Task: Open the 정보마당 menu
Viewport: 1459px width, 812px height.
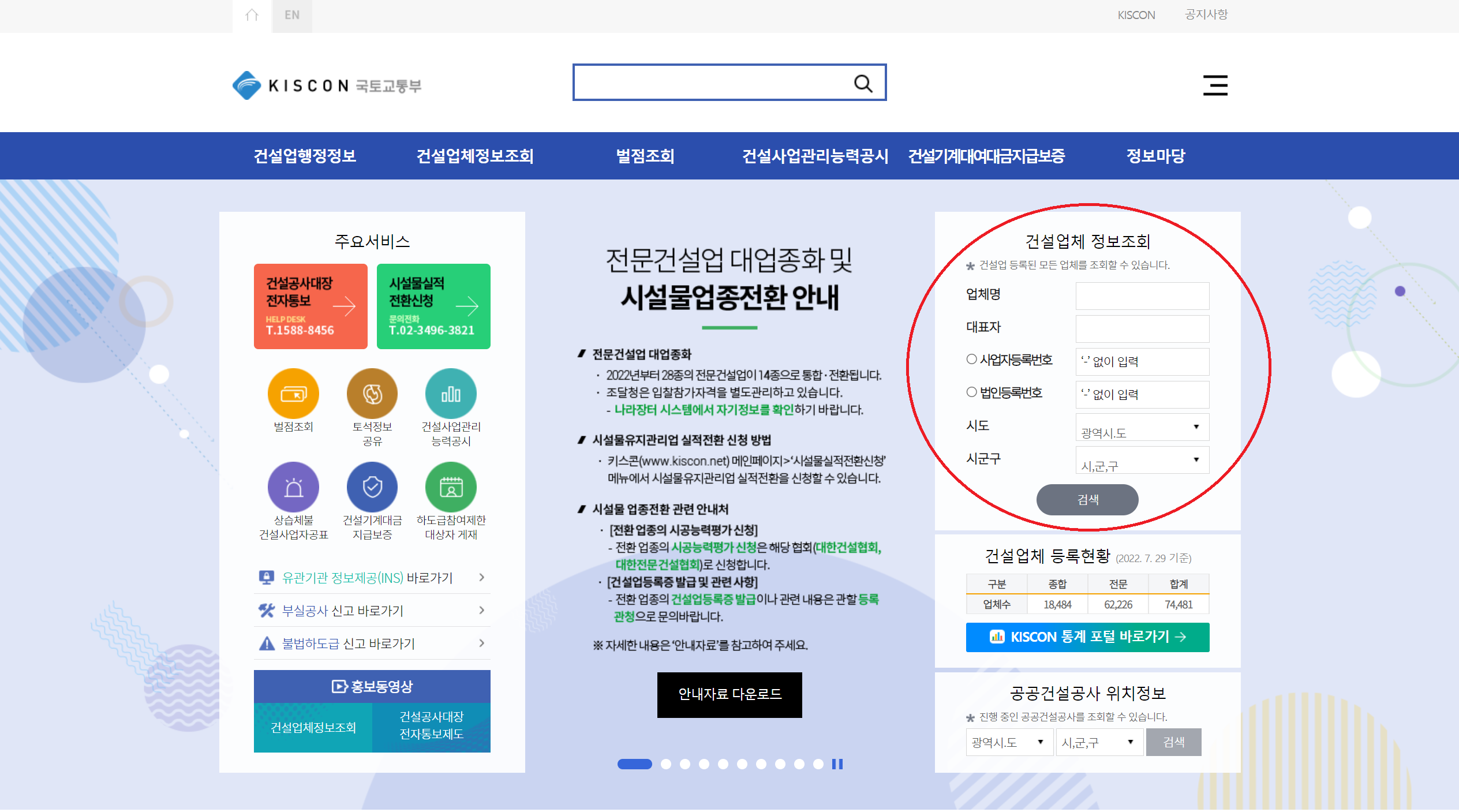Action: coord(1155,156)
